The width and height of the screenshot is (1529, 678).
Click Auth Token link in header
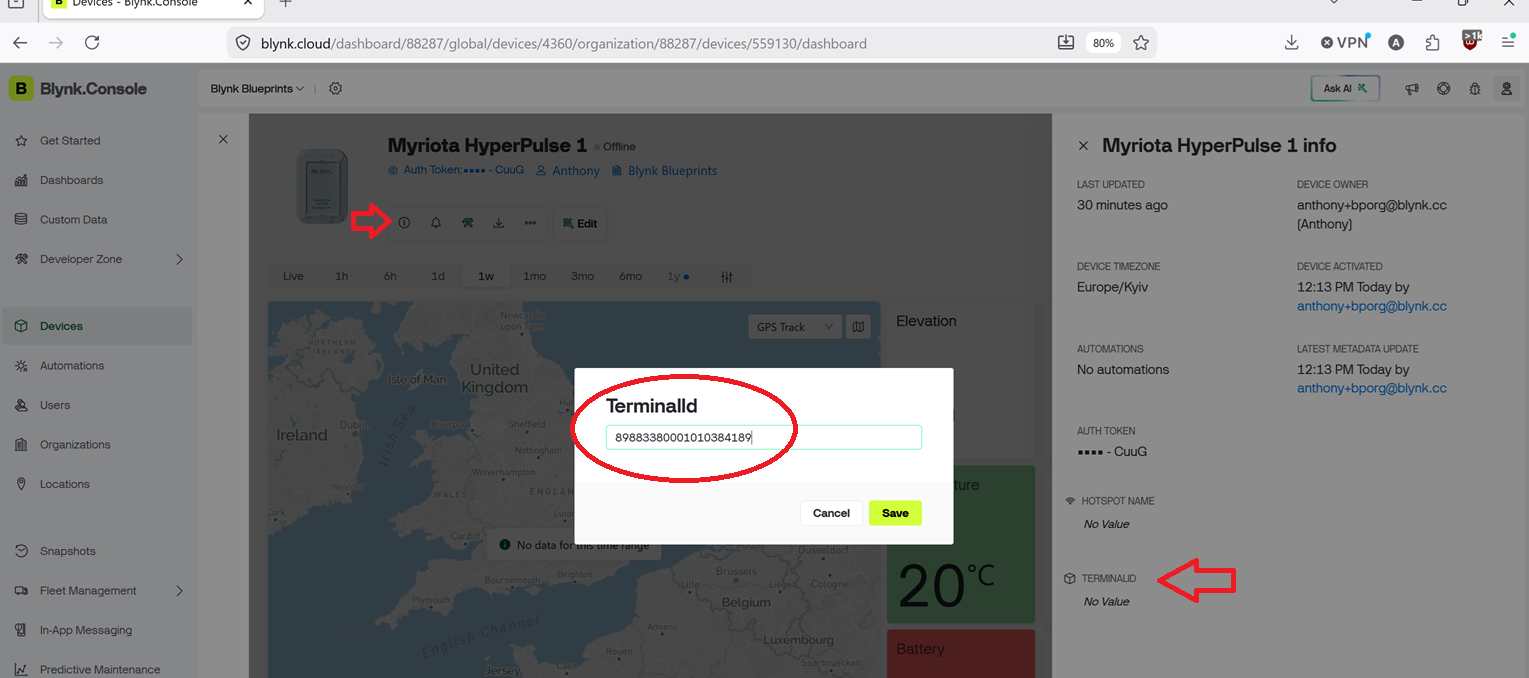pos(456,170)
